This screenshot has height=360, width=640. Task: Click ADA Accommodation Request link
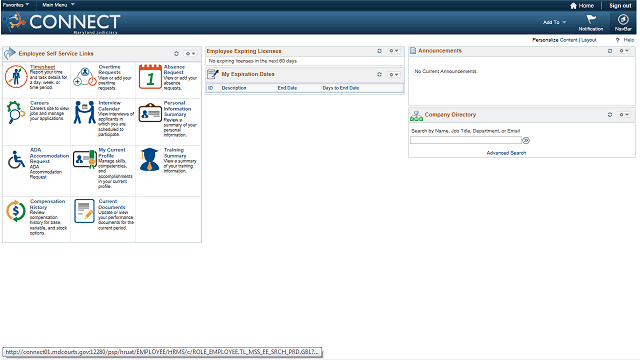coord(49,156)
